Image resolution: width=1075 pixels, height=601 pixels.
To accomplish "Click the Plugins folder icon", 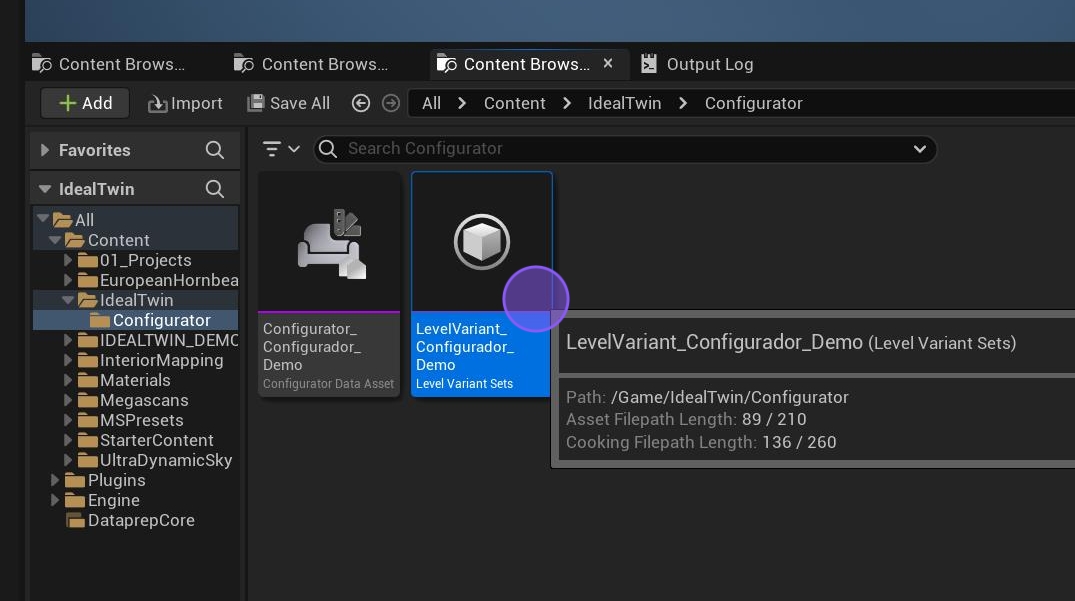I will pos(75,480).
